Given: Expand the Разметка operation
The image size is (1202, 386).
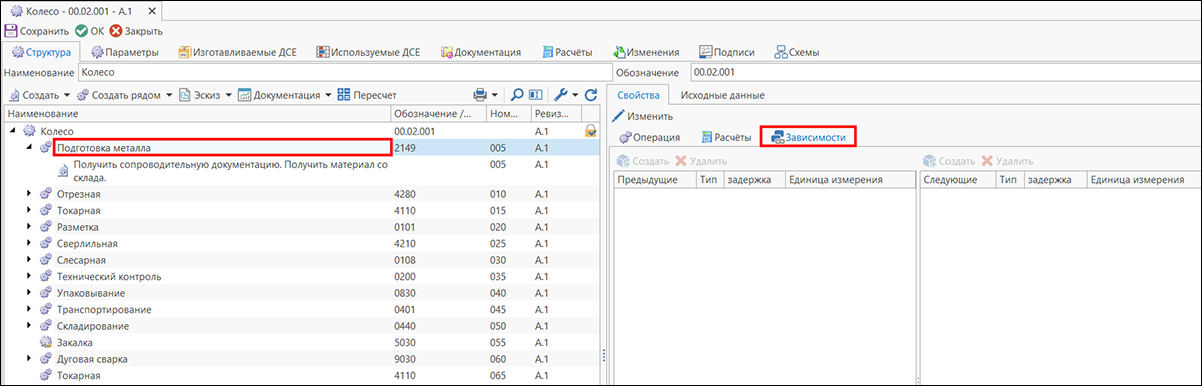Looking at the screenshot, I should pos(29,227).
